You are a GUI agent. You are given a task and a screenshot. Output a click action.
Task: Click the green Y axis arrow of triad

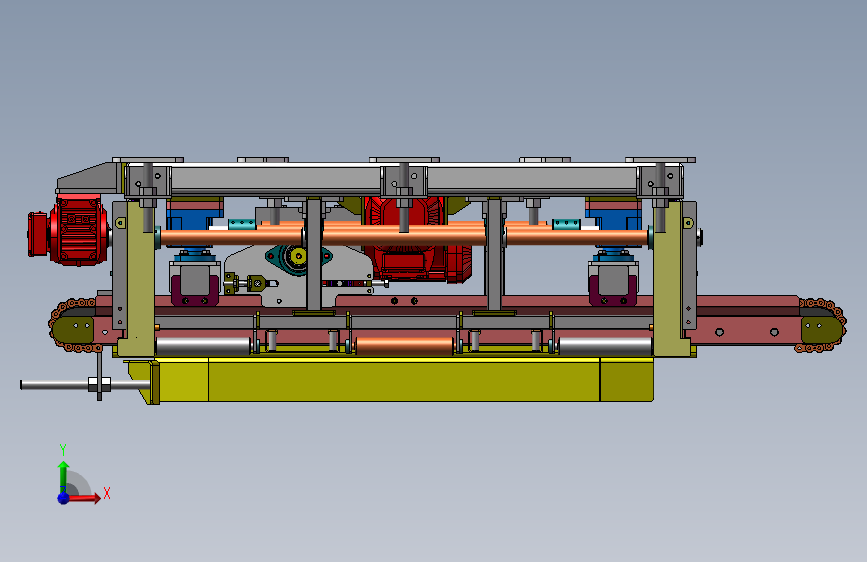point(64,476)
